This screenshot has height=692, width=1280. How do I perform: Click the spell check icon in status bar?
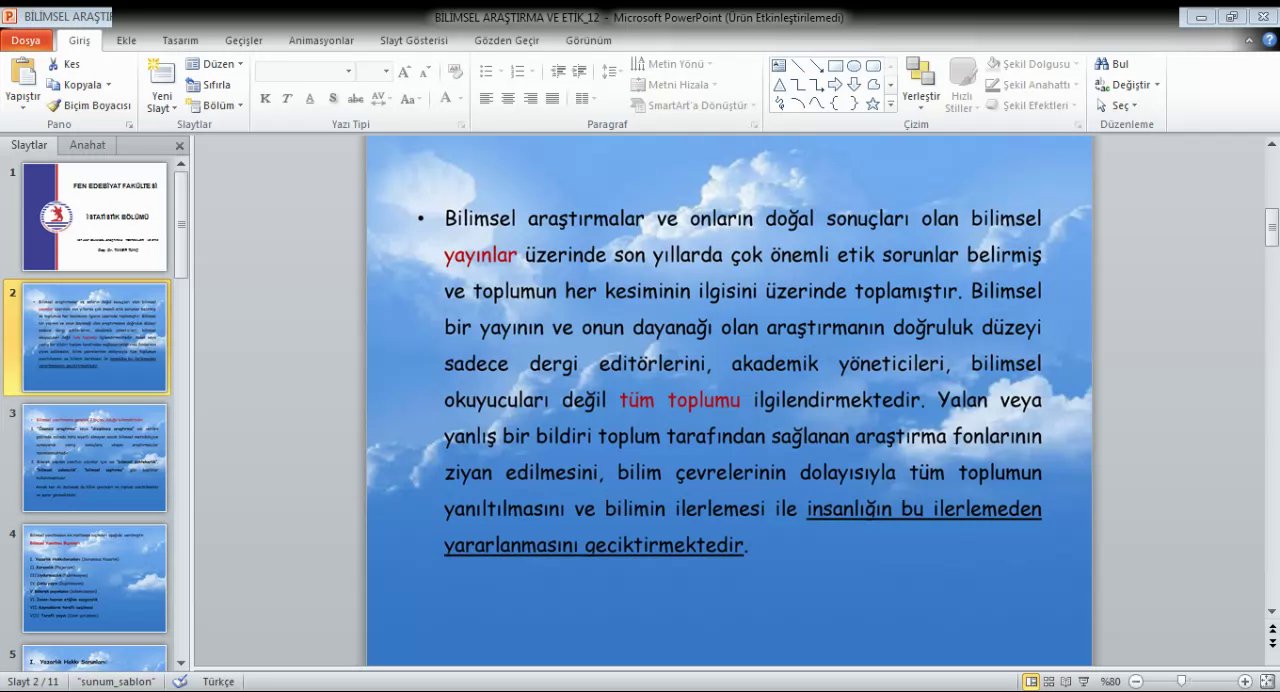coord(180,681)
